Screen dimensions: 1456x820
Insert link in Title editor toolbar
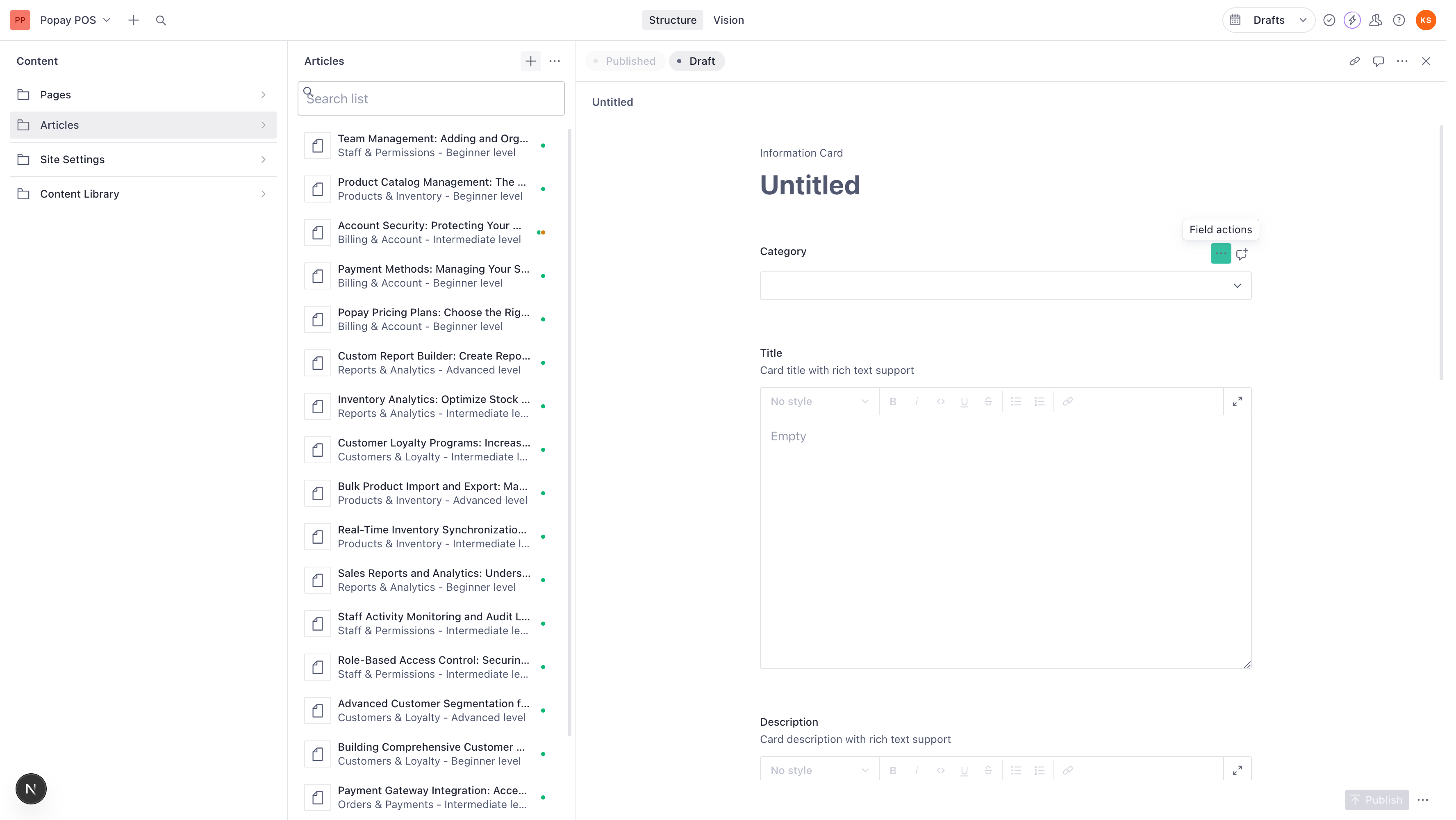[1068, 401]
